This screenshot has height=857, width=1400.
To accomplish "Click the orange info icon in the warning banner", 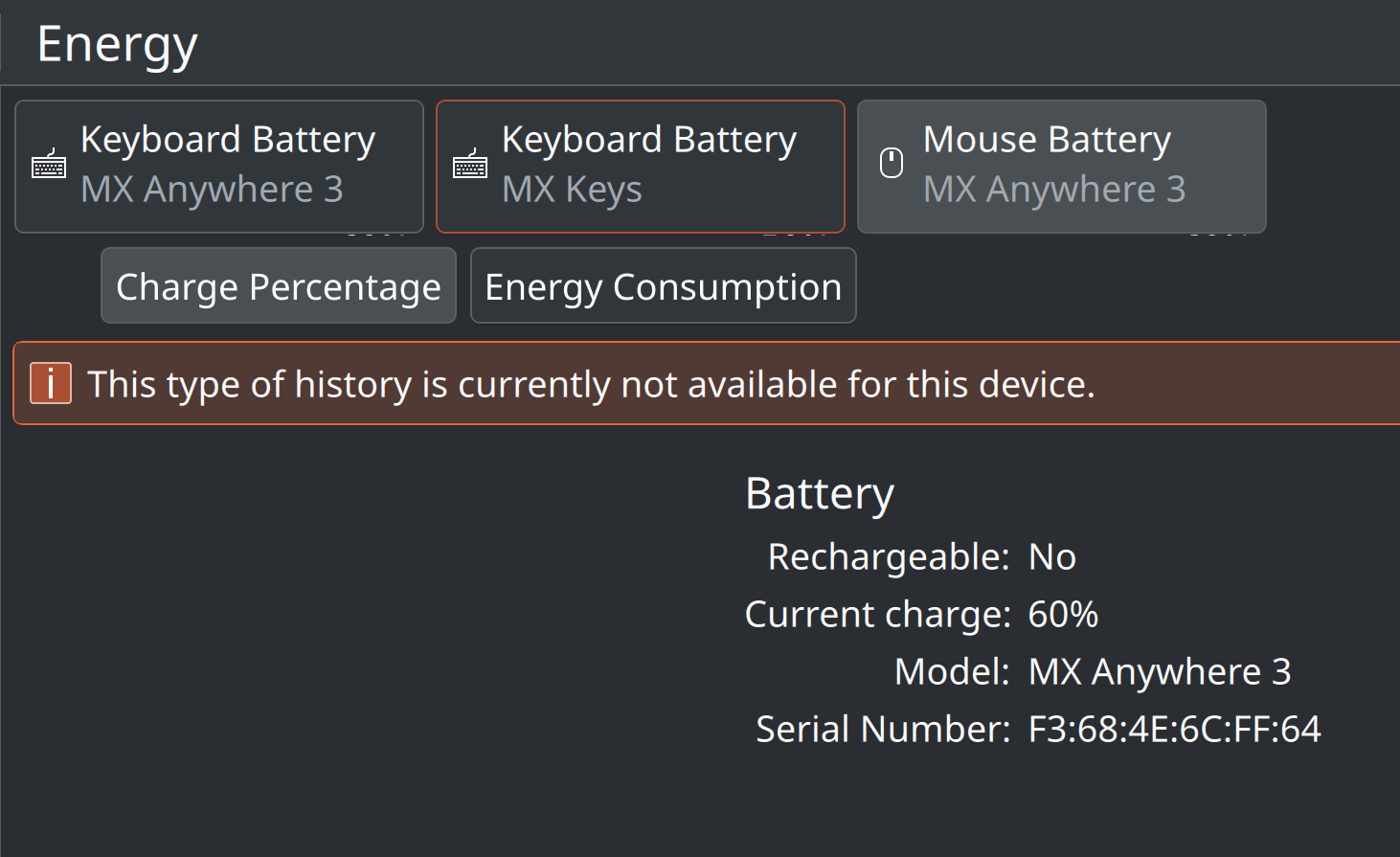I will pyautogui.click(x=51, y=383).
